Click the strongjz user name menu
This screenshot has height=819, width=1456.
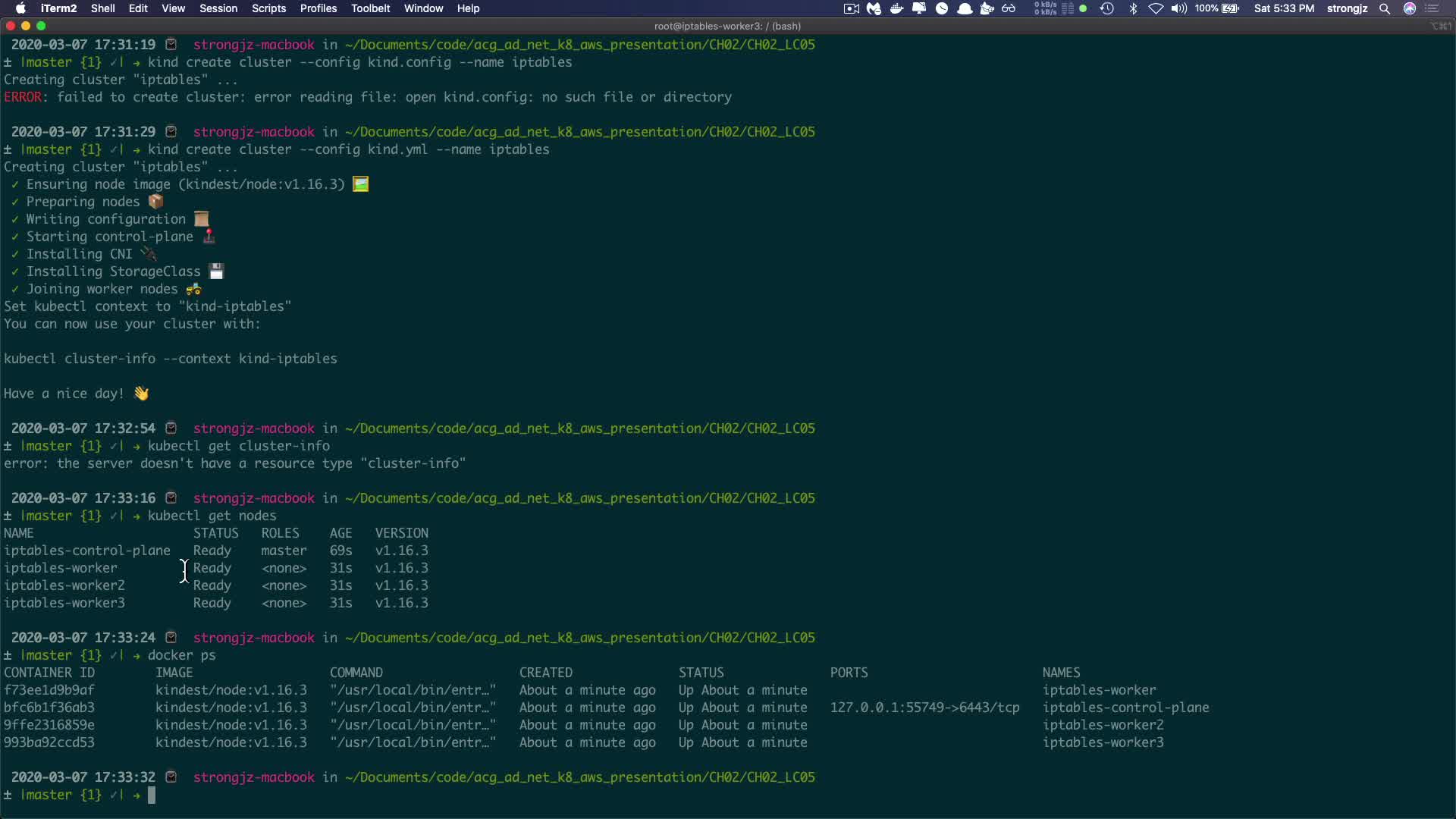click(x=1347, y=8)
